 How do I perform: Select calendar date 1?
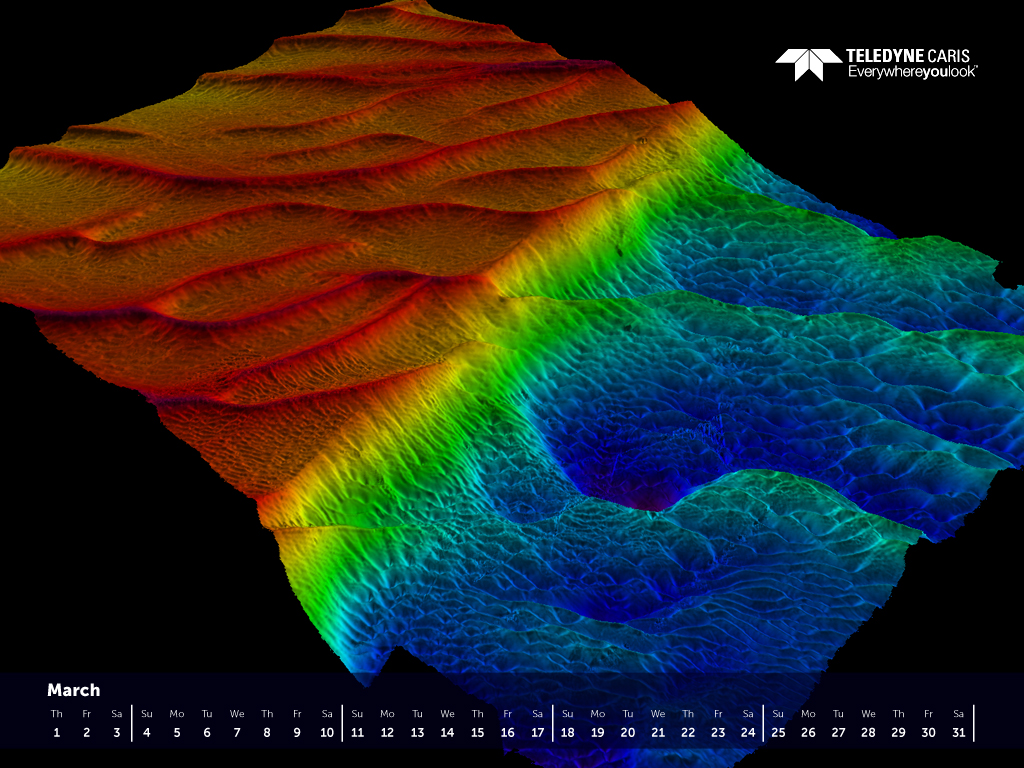[57, 733]
